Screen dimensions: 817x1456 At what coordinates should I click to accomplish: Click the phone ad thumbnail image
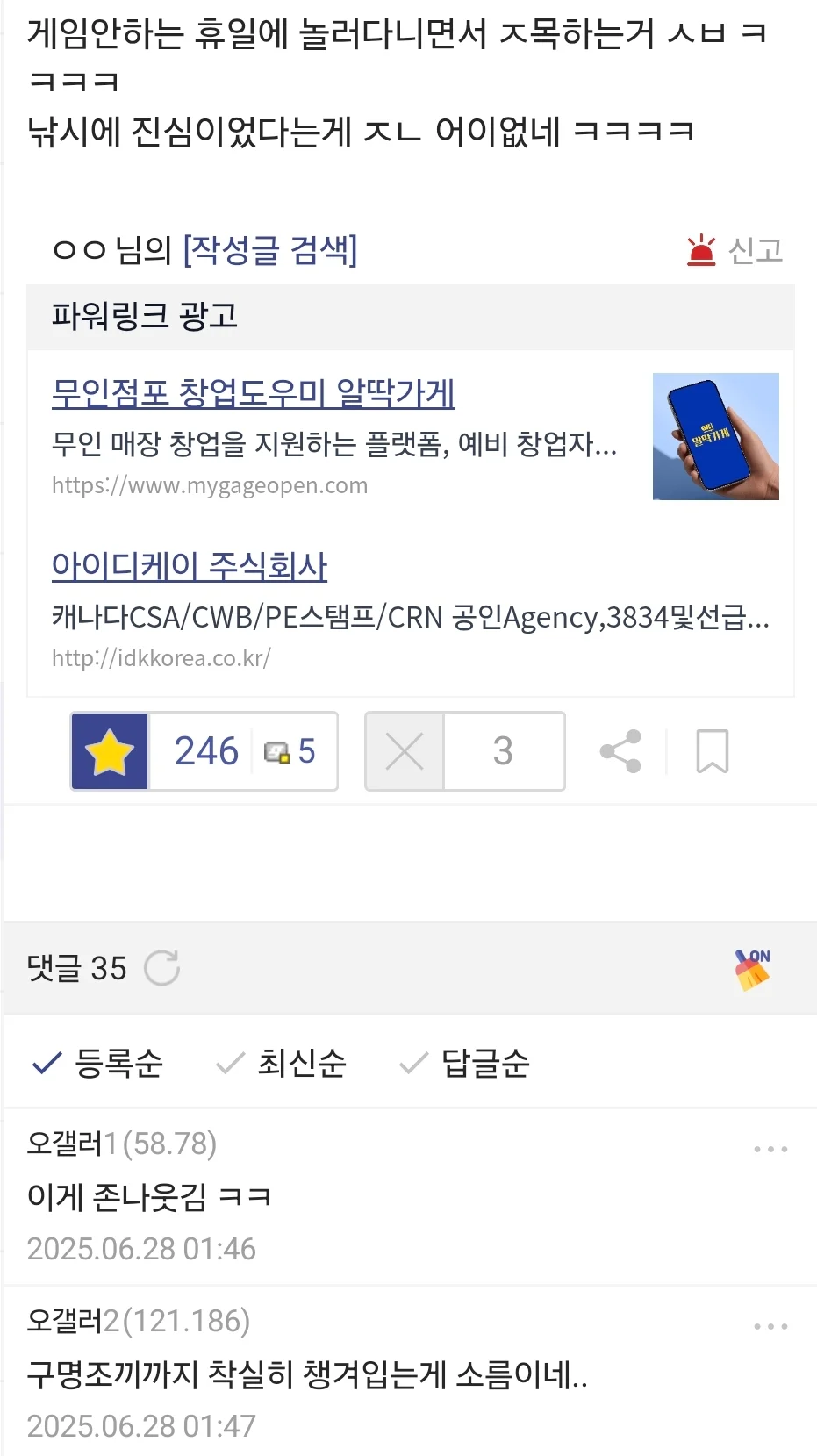[x=716, y=436]
